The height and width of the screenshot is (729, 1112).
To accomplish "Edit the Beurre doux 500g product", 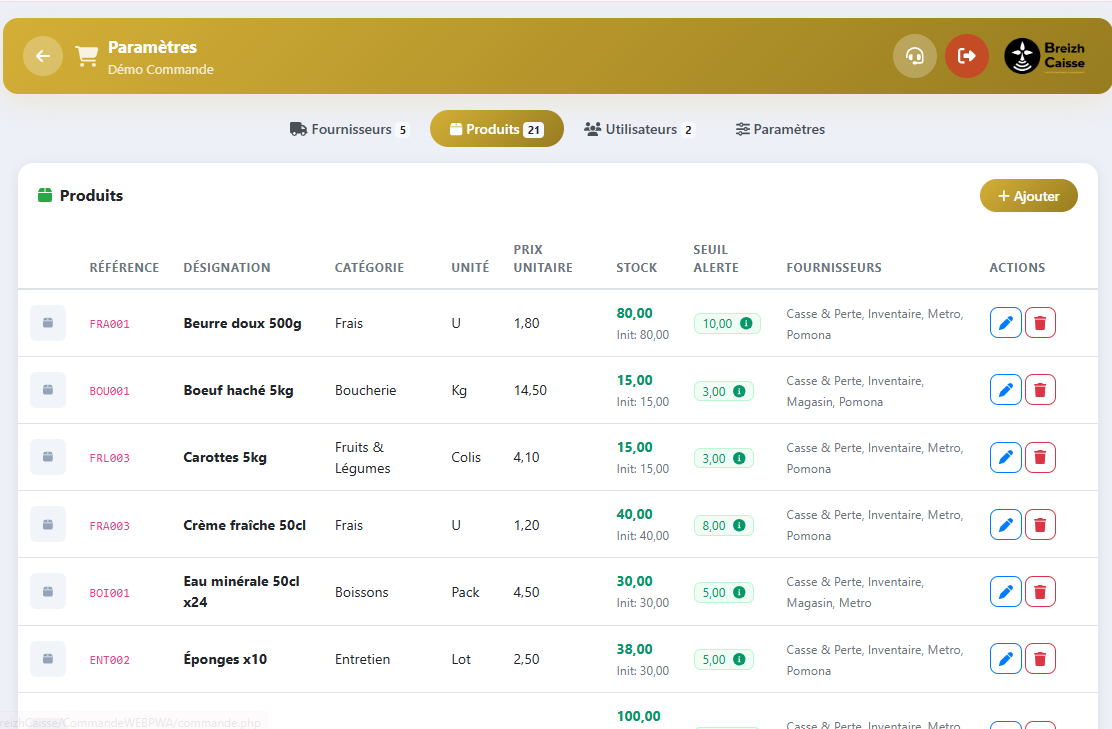I will pyautogui.click(x=1005, y=323).
